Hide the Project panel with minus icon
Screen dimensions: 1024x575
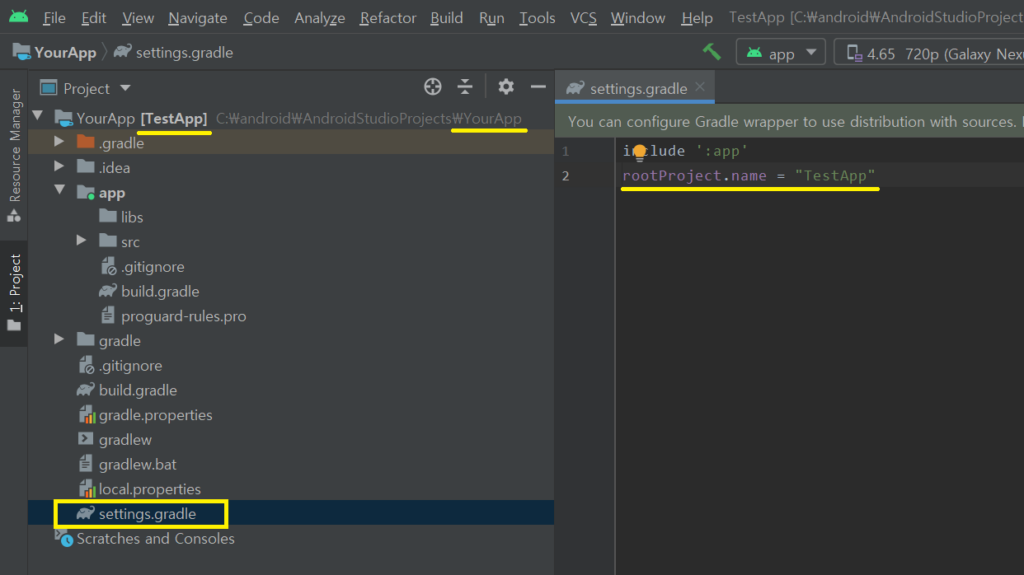tap(538, 88)
